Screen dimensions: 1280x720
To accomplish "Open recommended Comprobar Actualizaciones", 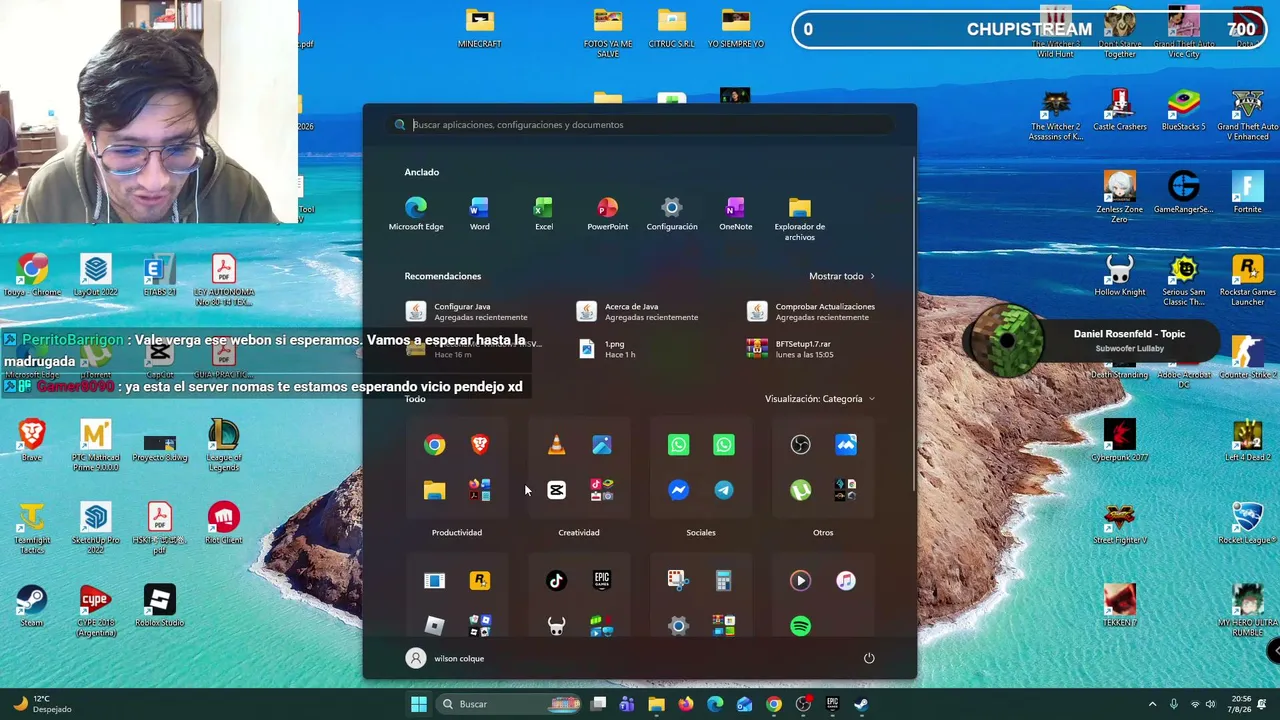I will point(812,312).
